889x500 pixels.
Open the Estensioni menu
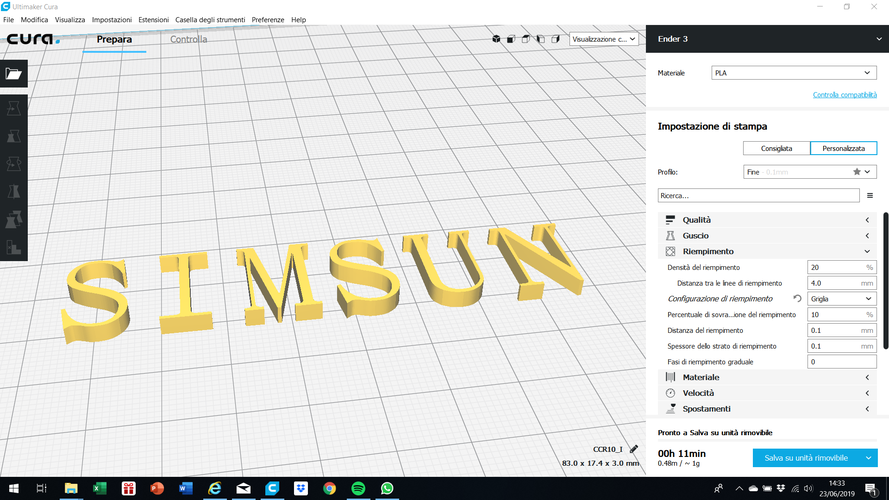click(x=154, y=20)
